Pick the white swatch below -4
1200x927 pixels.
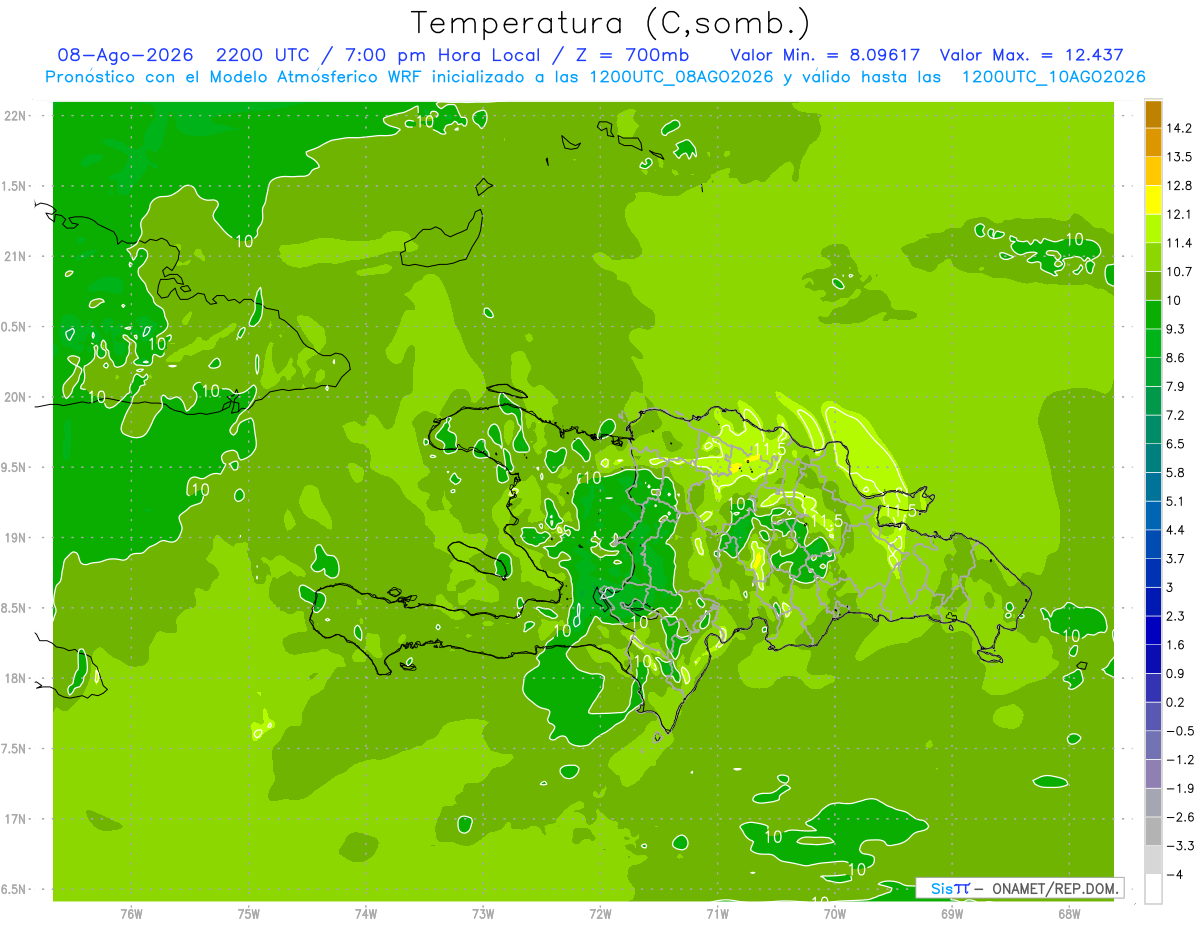coord(1153,889)
